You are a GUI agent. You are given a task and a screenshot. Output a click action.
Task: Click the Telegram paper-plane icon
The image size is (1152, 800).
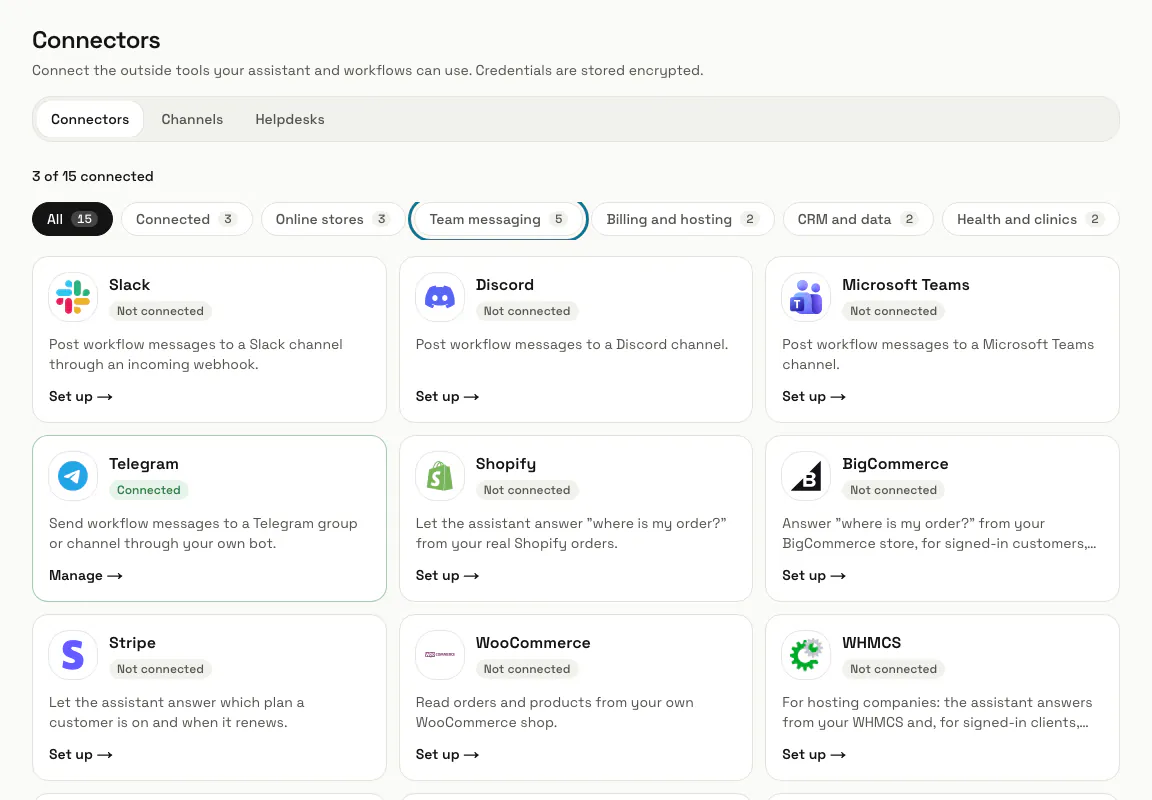click(73, 476)
